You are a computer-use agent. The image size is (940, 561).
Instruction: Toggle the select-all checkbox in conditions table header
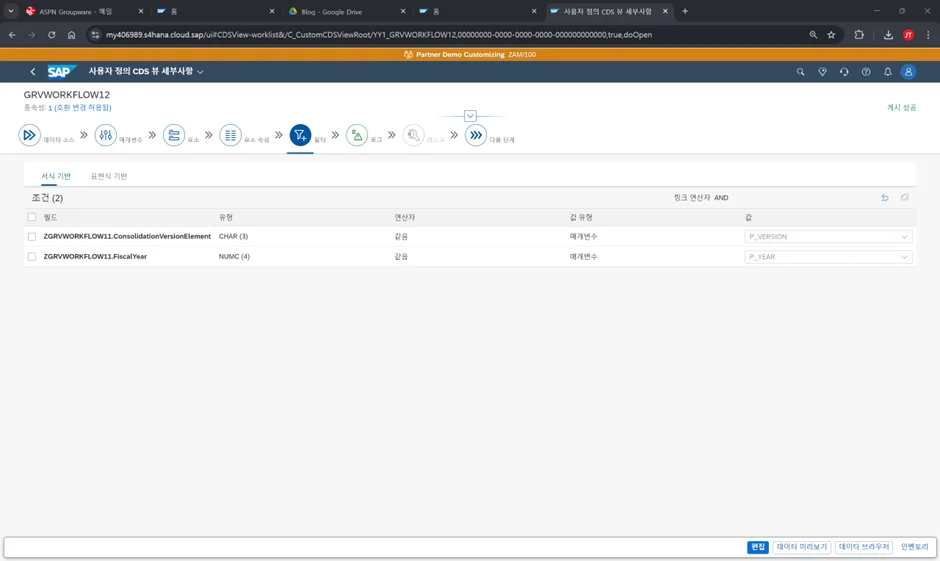[32, 217]
